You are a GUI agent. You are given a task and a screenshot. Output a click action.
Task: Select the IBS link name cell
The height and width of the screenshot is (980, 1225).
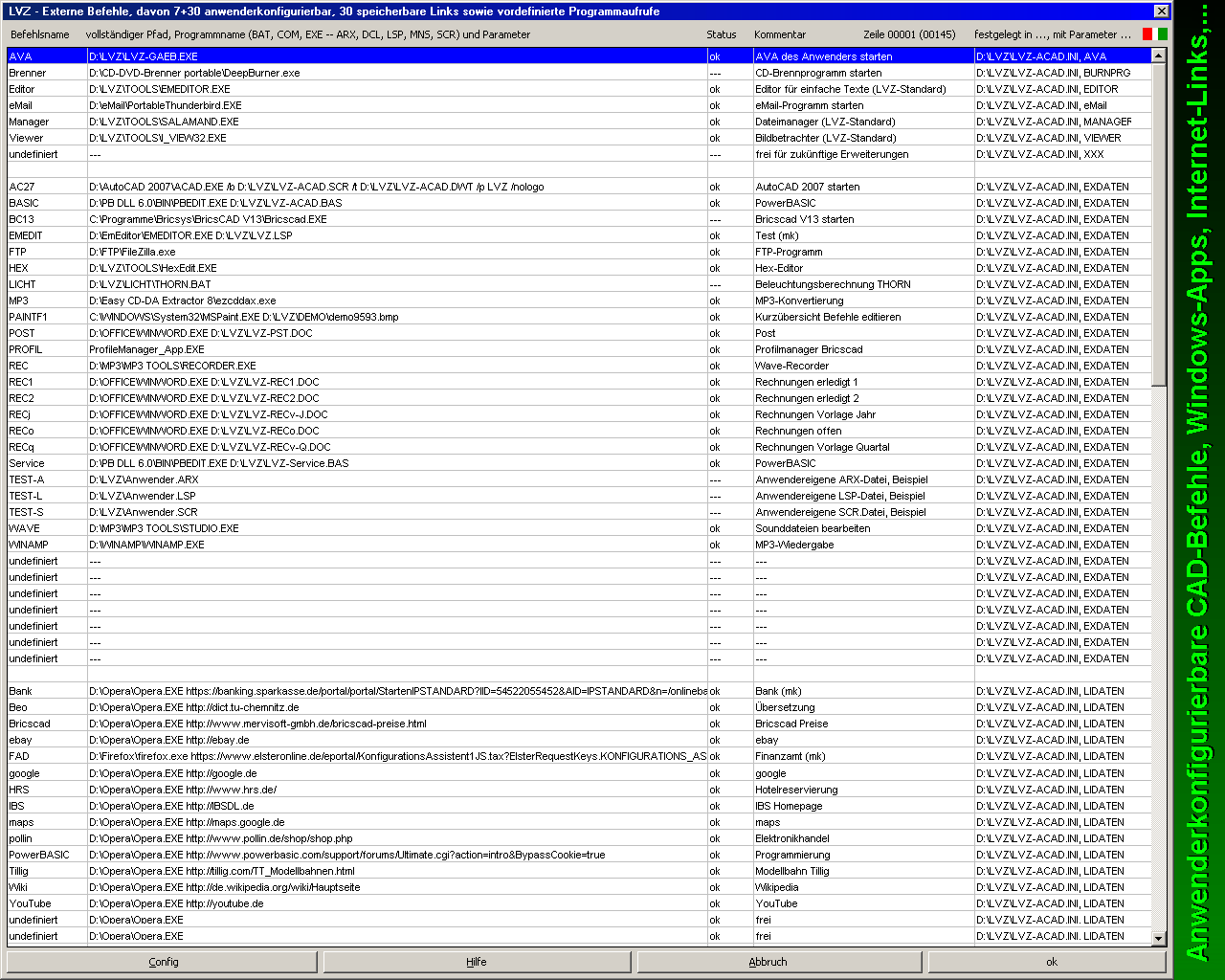[47, 806]
